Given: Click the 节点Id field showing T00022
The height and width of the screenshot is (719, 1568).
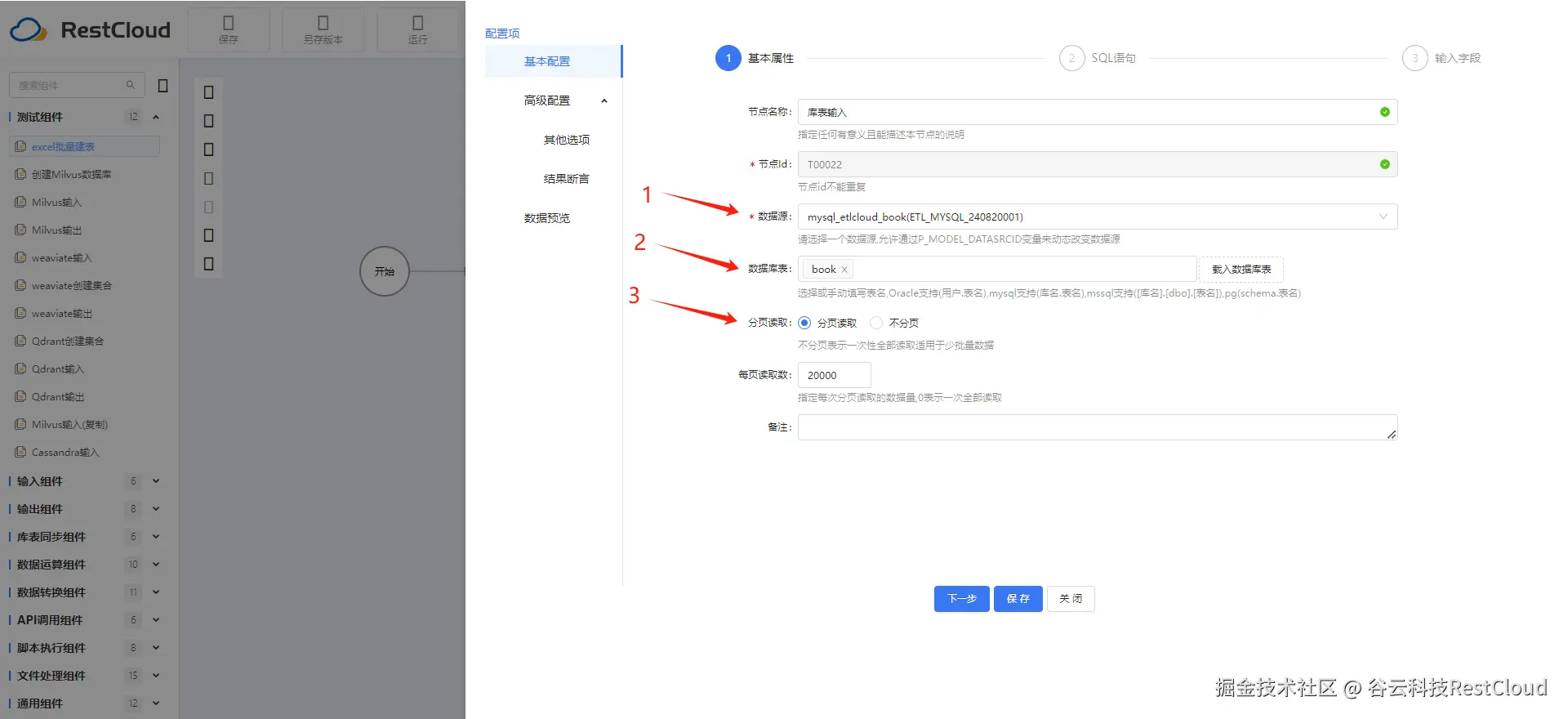Looking at the screenshot, I should tap(1098, 164).
